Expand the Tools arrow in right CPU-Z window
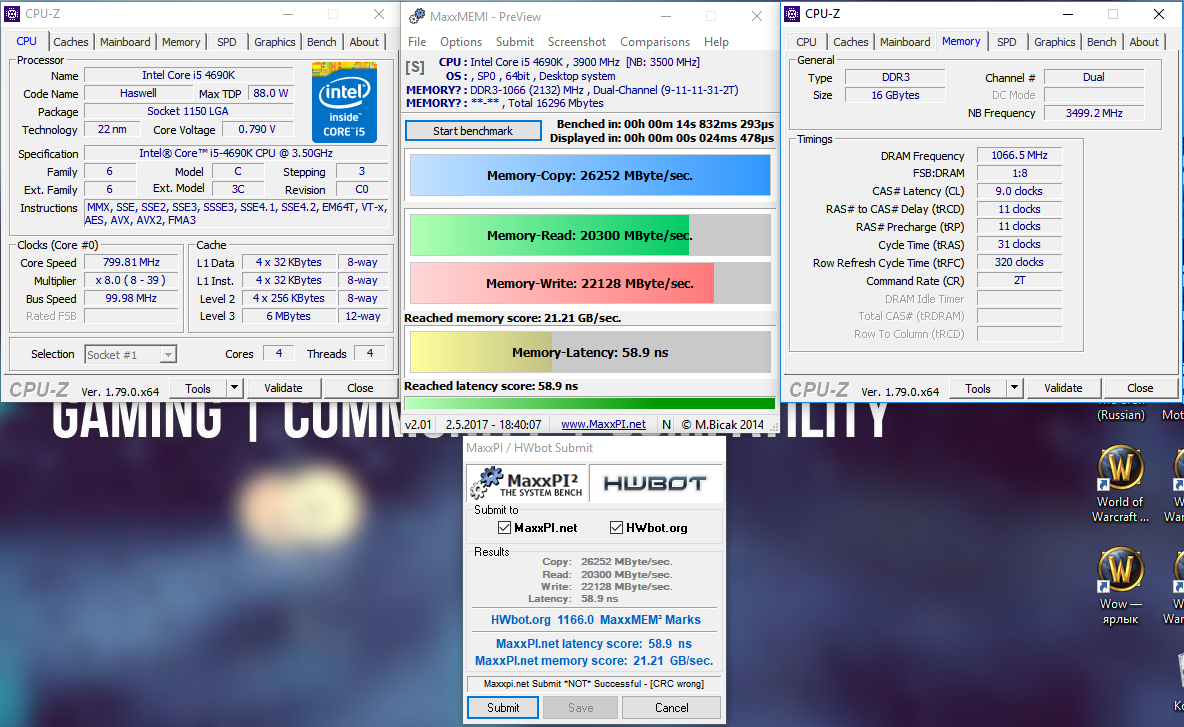The height and width of the screenshot is (727, 1184). (1014, 388)
